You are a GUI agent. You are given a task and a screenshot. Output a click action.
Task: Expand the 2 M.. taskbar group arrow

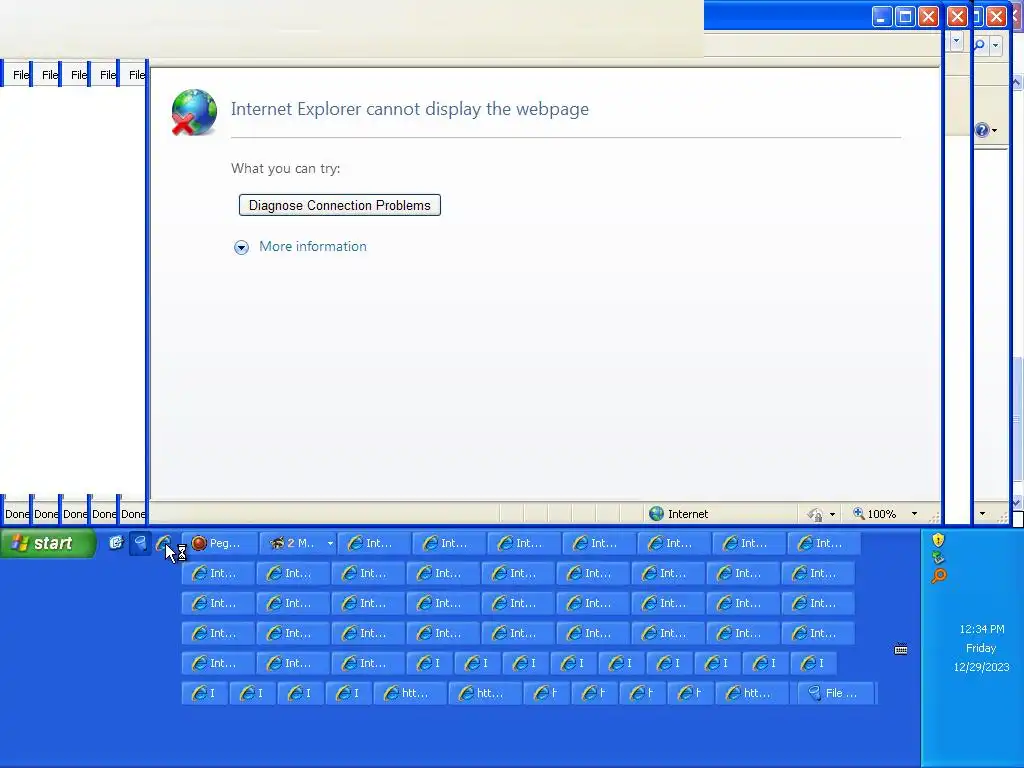[x=330, y=543]
